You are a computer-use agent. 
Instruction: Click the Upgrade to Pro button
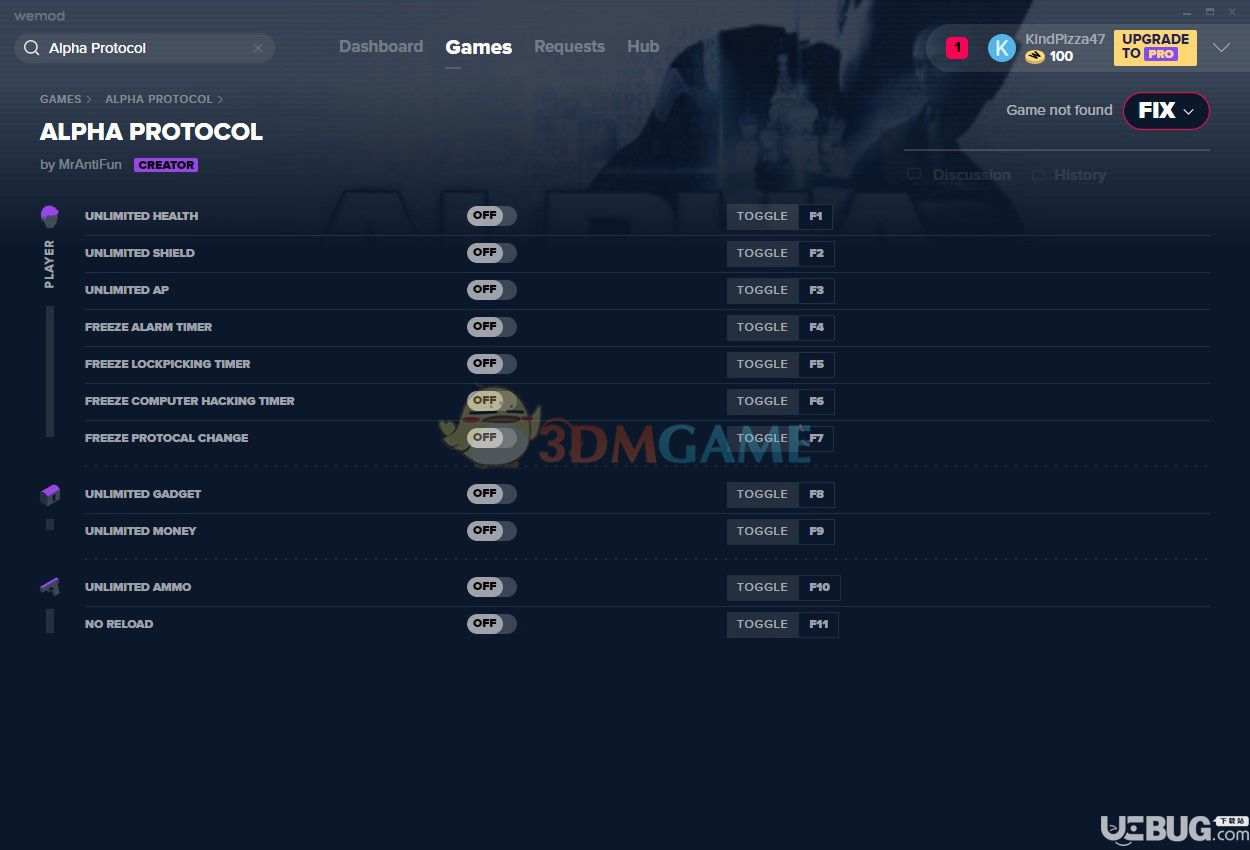(x=1155, y=47)
